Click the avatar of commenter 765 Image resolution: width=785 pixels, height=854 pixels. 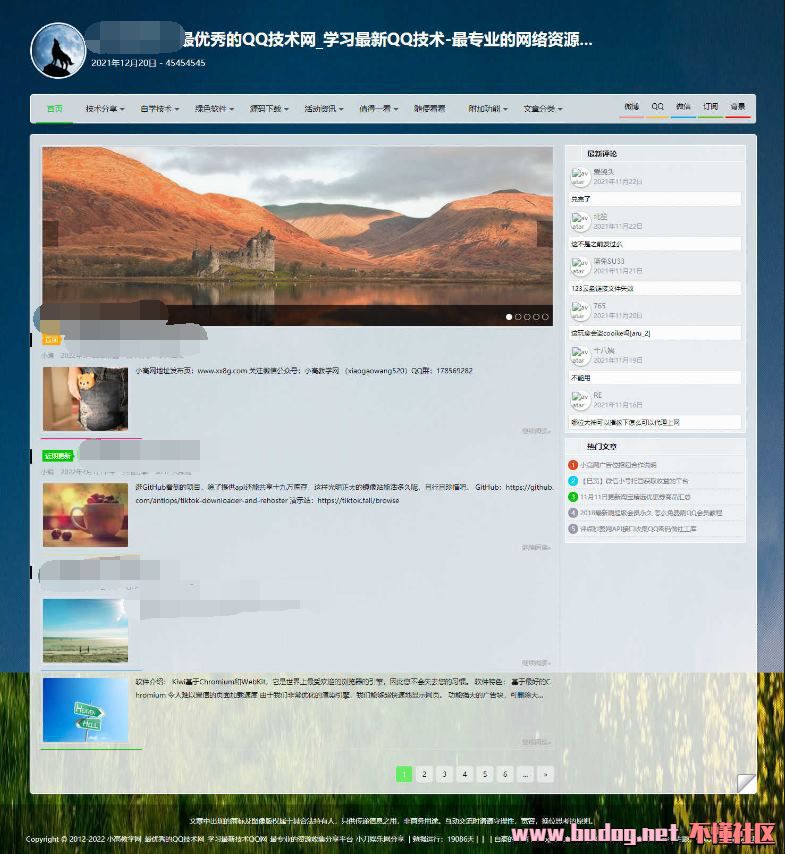click(x=579, y=311)
